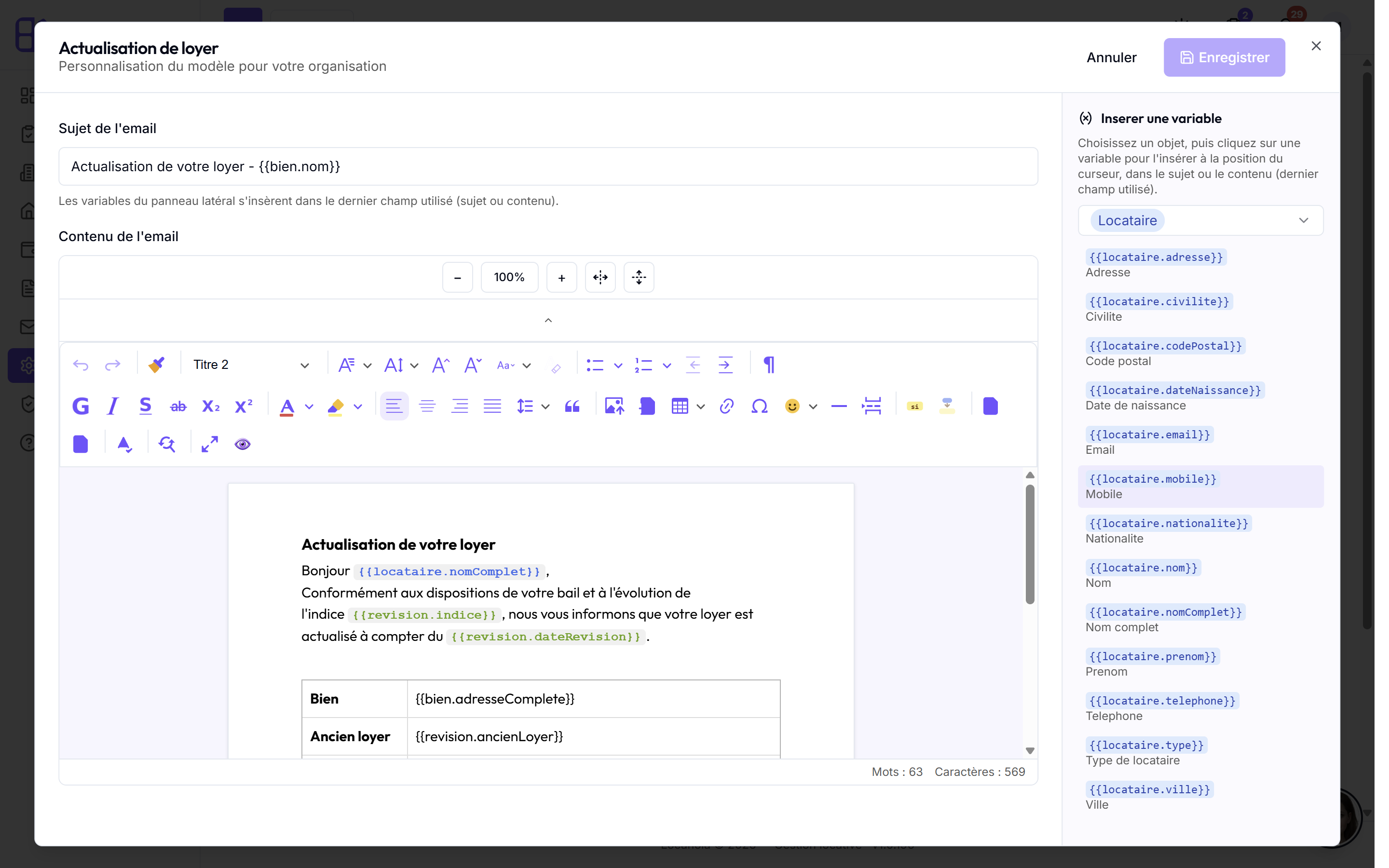Open the font color picker arrow
Screen dimensions: 1389x868
click(309, 407)
